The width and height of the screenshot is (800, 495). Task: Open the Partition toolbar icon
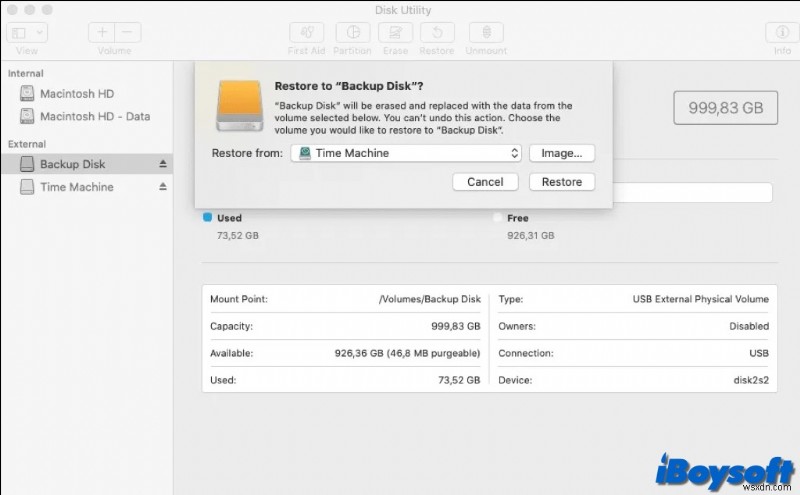coord(353,33)
